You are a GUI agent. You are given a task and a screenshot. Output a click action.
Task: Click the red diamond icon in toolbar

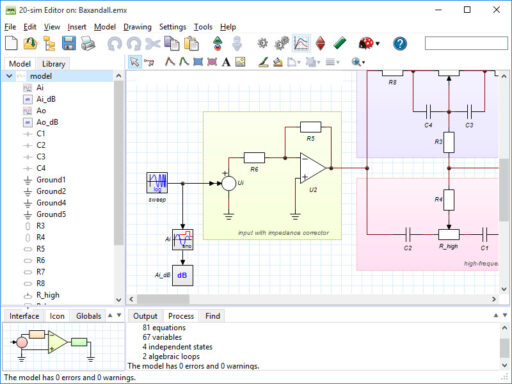pos(320,43)
